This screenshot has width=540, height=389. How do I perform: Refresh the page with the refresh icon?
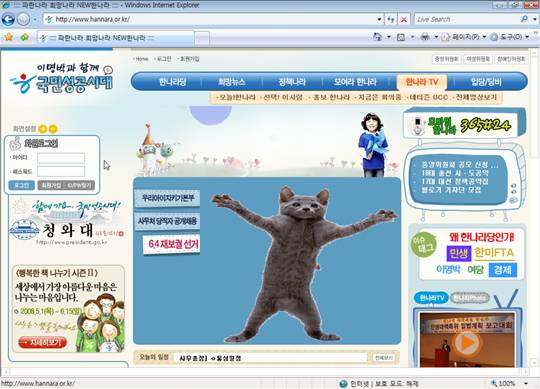click(x=391, y=19)
